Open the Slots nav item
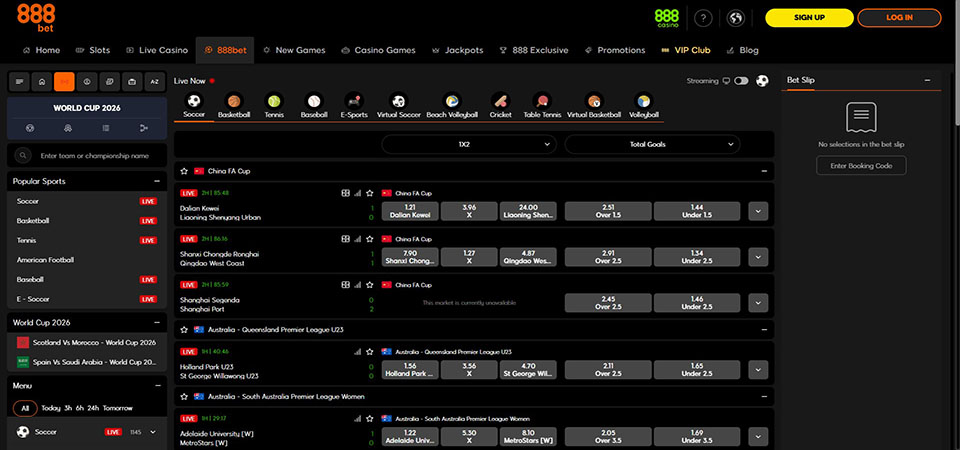The height and width of the screenshot is (450, 960). (93, 50)
